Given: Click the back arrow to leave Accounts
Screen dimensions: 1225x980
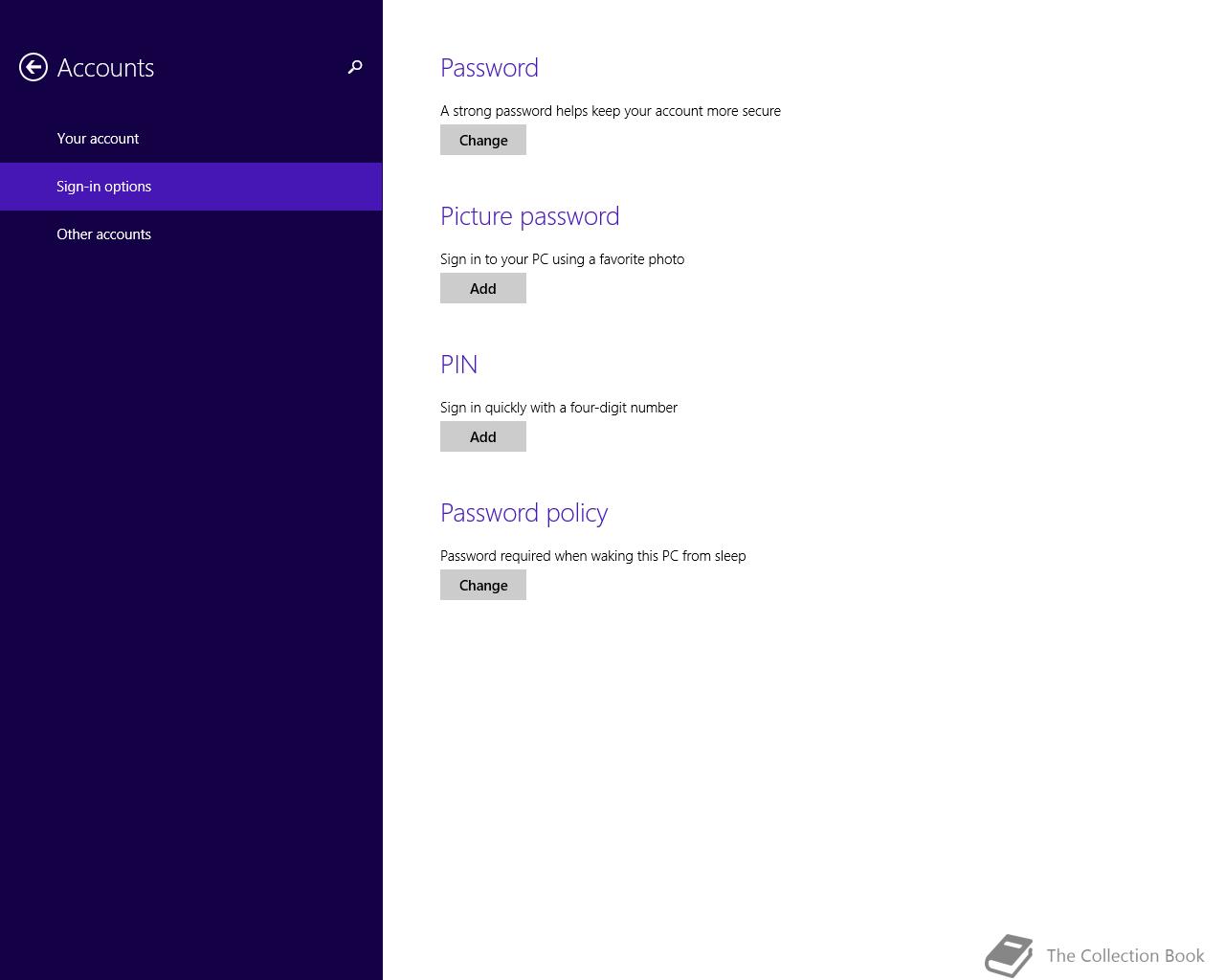Looking at the screenshot, I should click(x=32, y=68).
